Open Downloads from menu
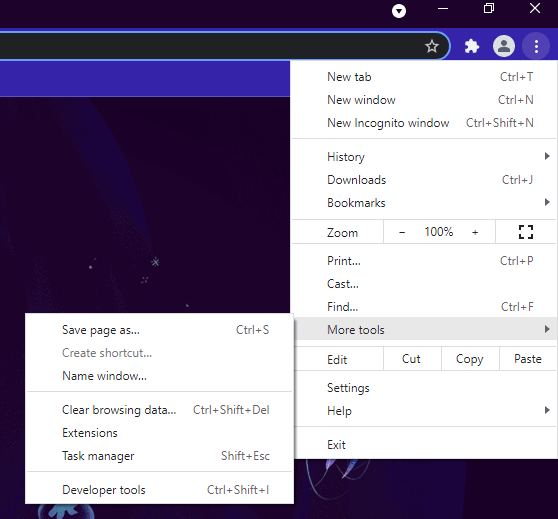The image size is (558, 519). tap(424, 180)
